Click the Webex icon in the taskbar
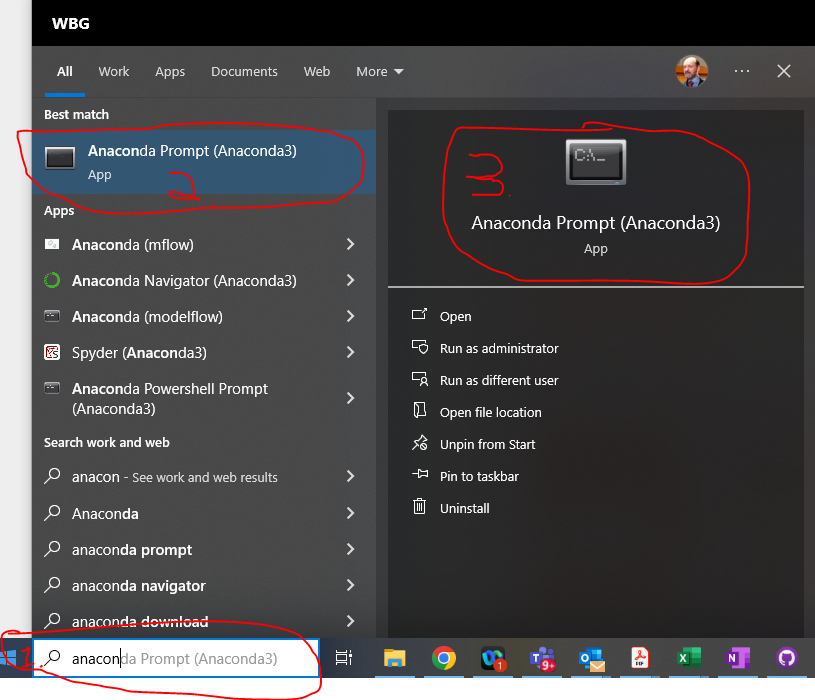The image size is (815, 700). point(493,658)
